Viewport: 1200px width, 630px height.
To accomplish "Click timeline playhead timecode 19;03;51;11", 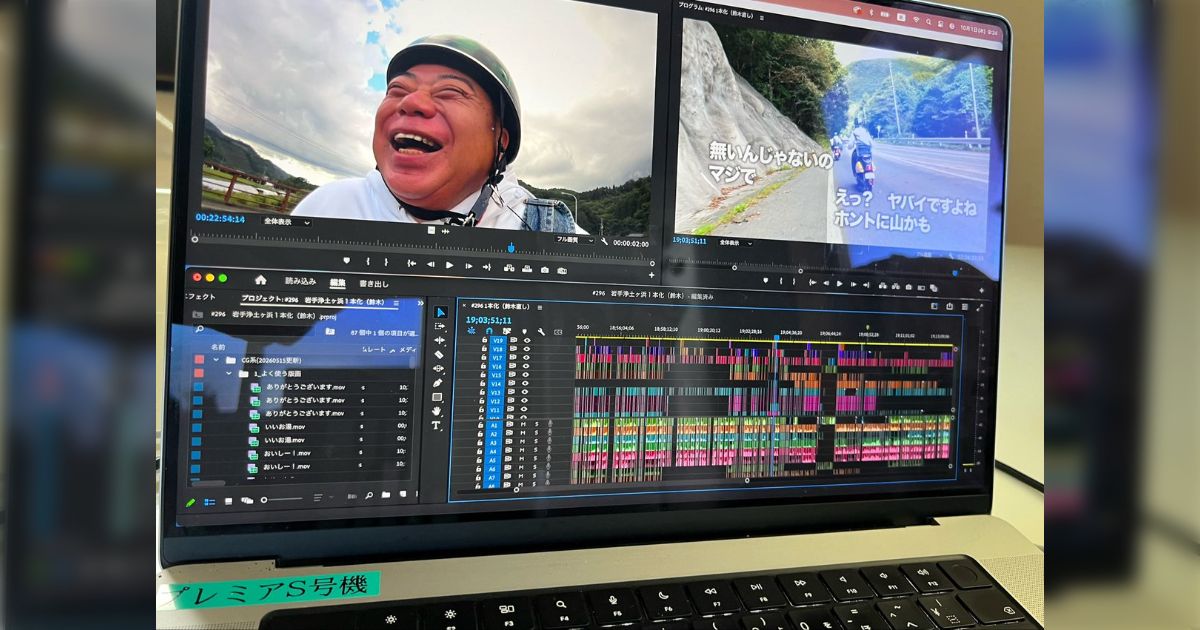I will (489, 320).
